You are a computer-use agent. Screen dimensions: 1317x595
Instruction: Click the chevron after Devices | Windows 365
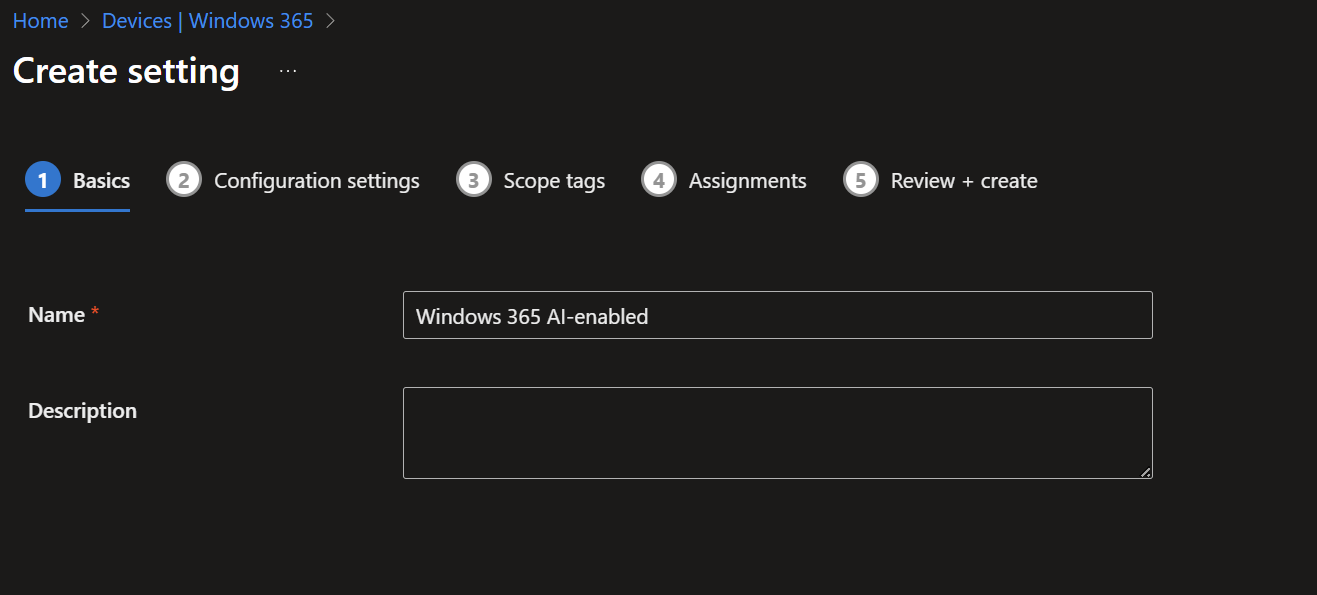(331, 21)
